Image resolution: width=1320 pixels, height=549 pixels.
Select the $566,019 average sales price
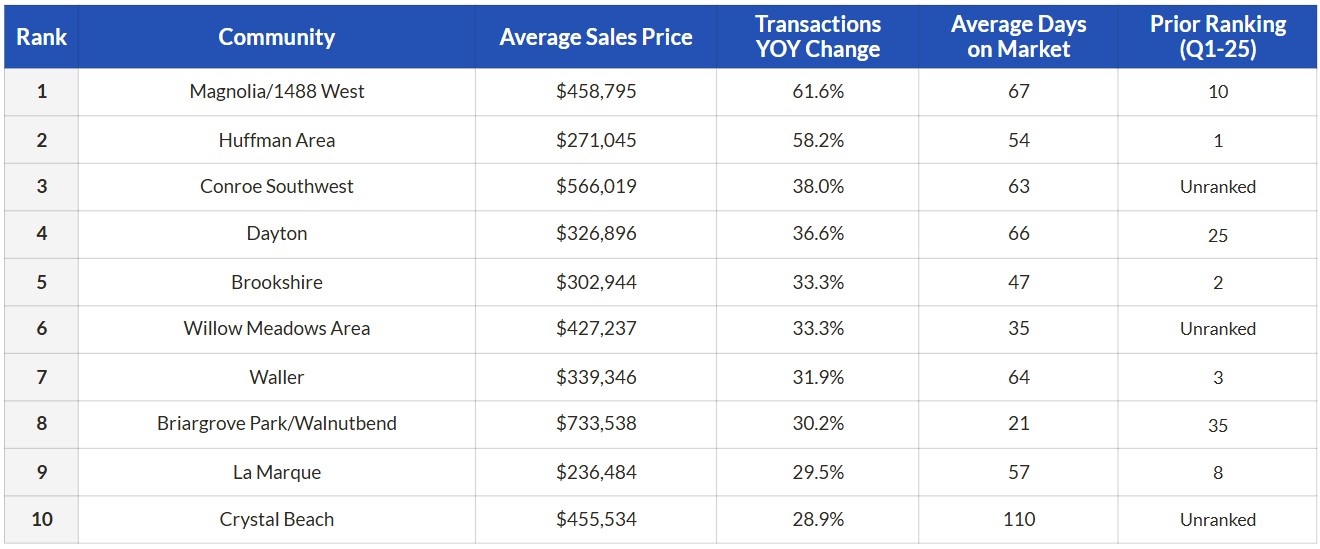596,186
